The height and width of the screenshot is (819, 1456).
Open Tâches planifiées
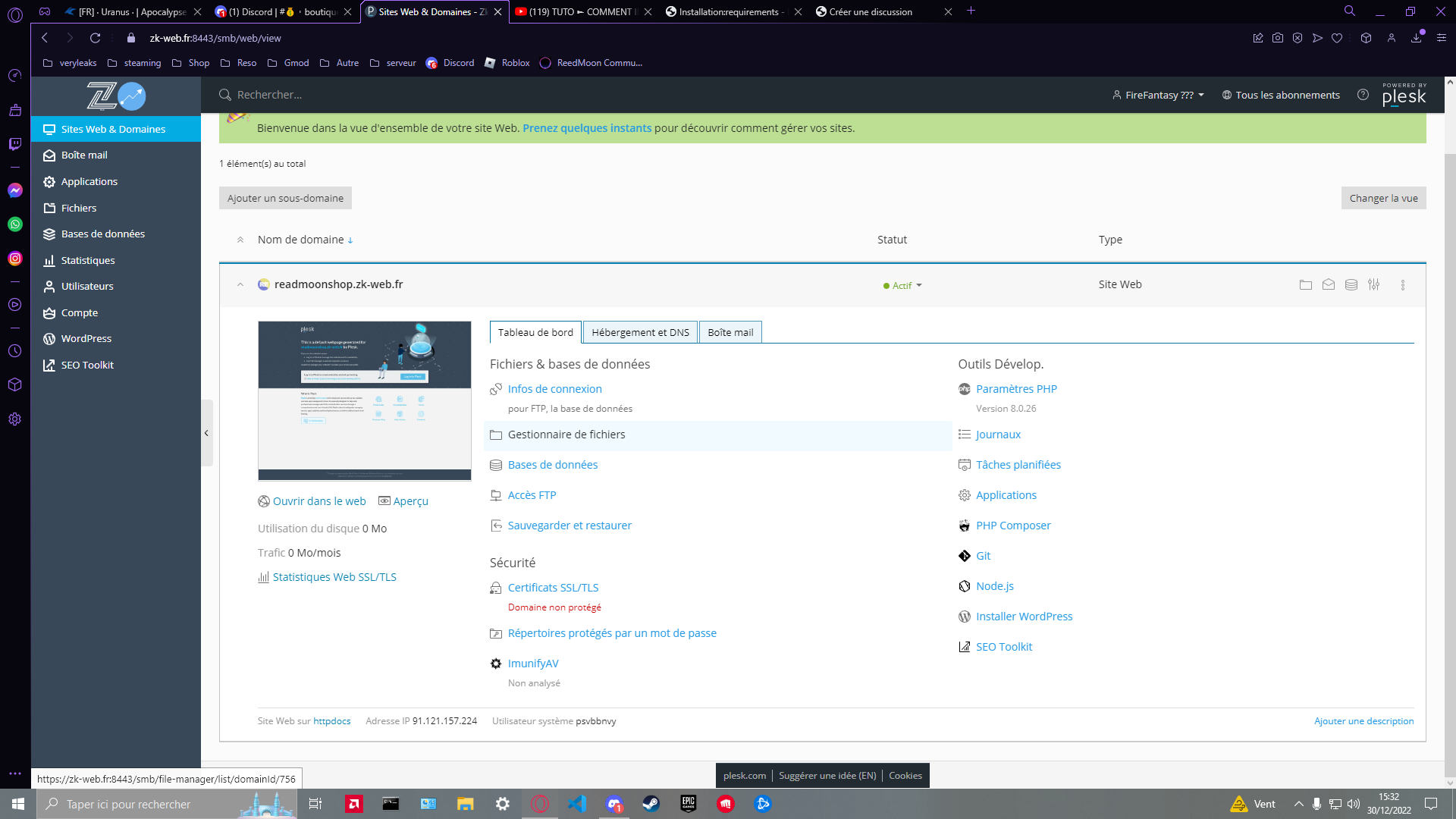(1018, 465)
